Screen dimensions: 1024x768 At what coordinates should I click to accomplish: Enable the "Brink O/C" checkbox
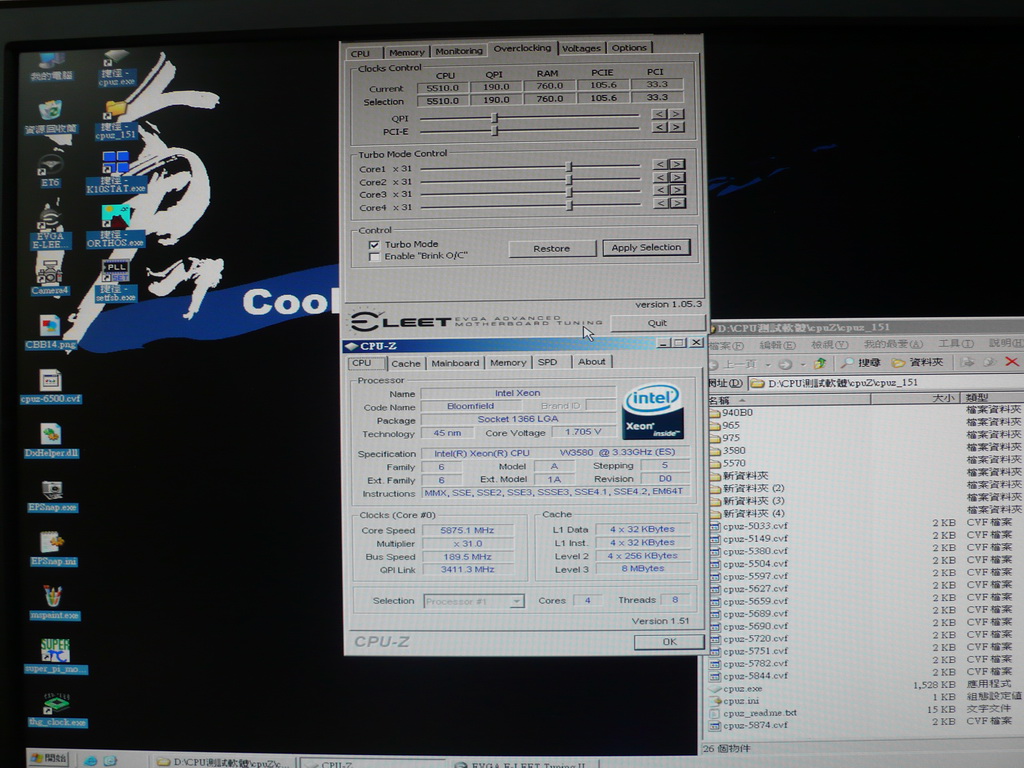pyautogui.click(x=374, y=257)
